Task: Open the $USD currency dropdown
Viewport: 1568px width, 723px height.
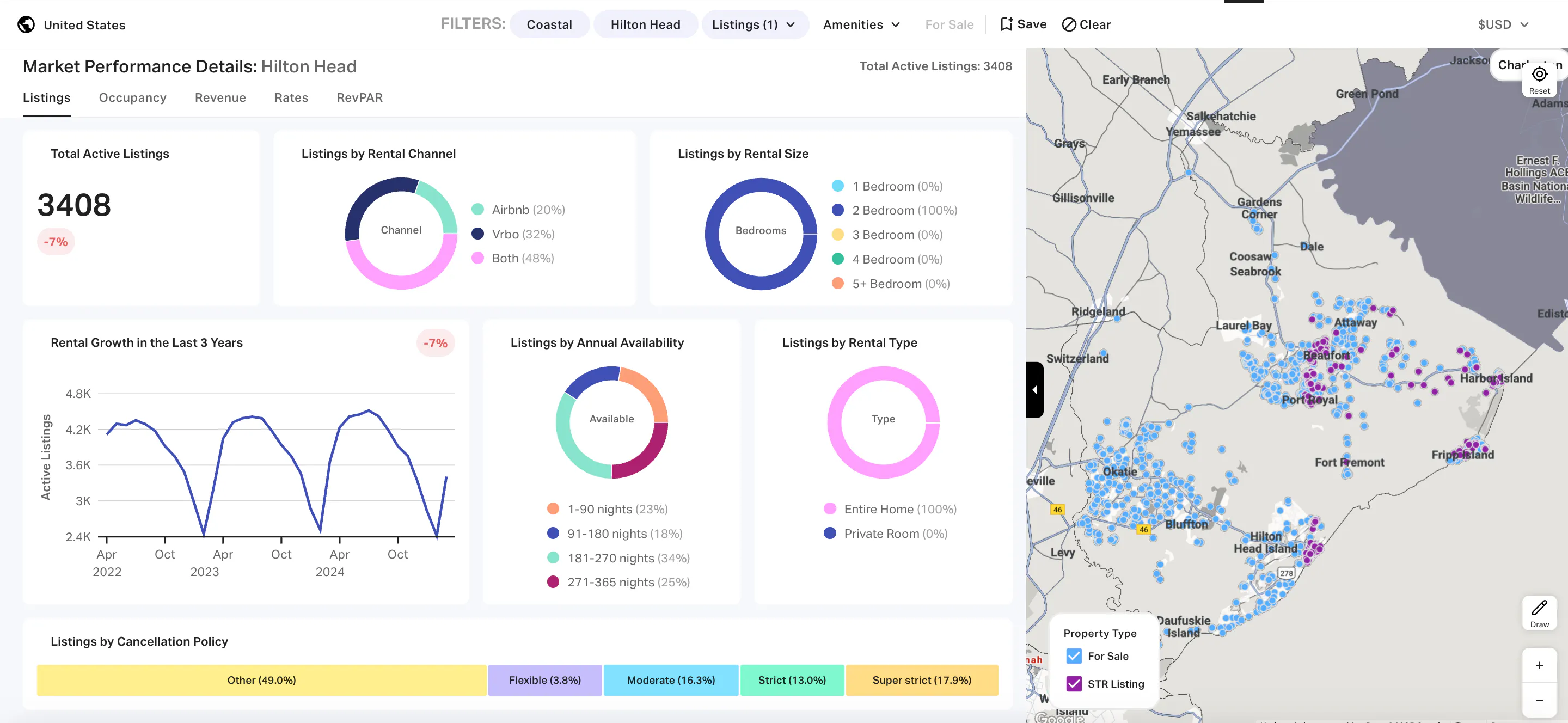Action: (x=1503, y=24)
